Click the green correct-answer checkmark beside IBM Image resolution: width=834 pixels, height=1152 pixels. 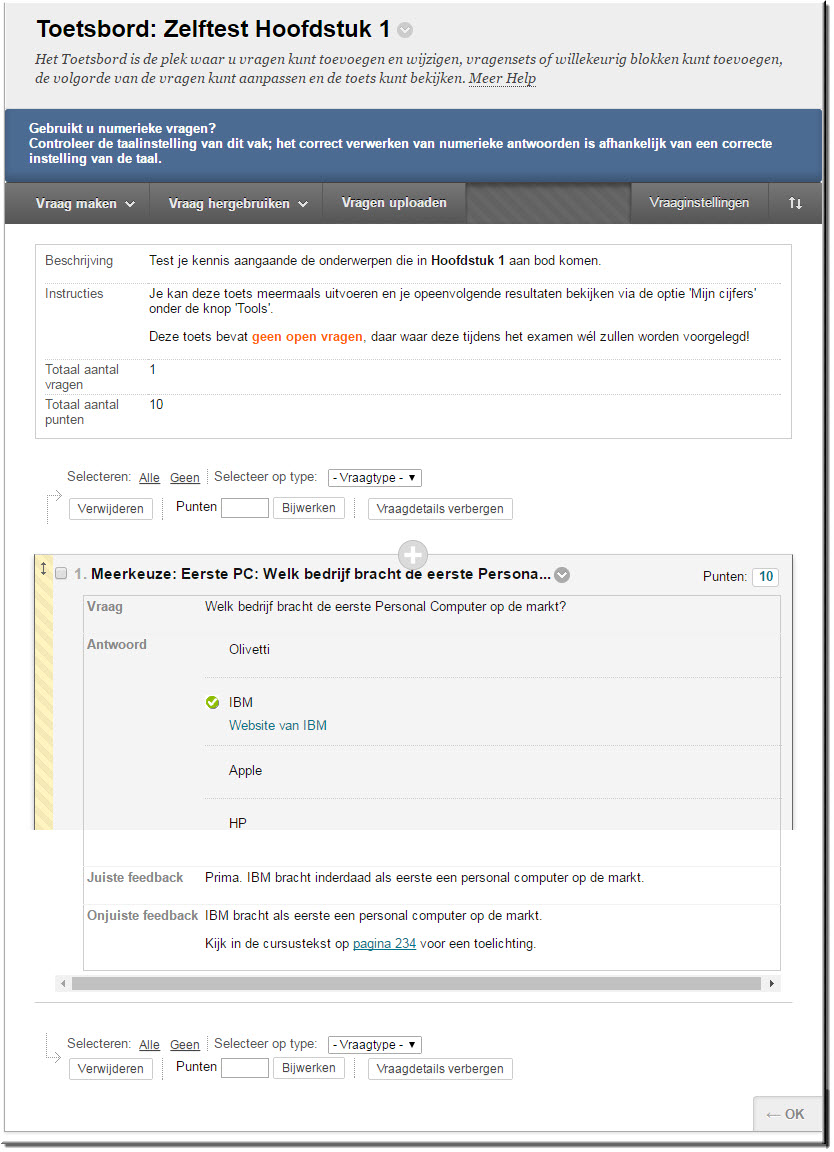[x=212, y=703]
